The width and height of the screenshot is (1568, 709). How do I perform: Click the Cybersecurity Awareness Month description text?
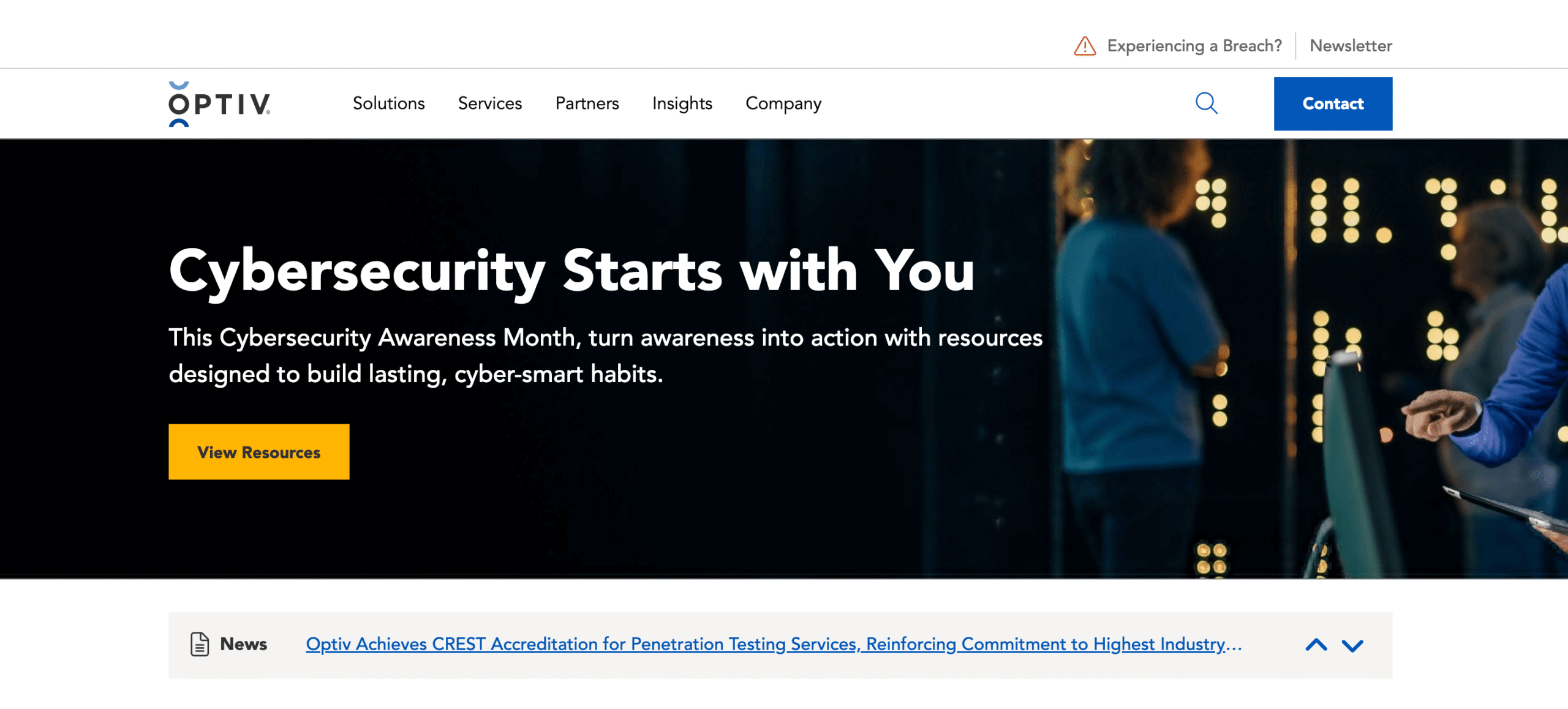605,356
